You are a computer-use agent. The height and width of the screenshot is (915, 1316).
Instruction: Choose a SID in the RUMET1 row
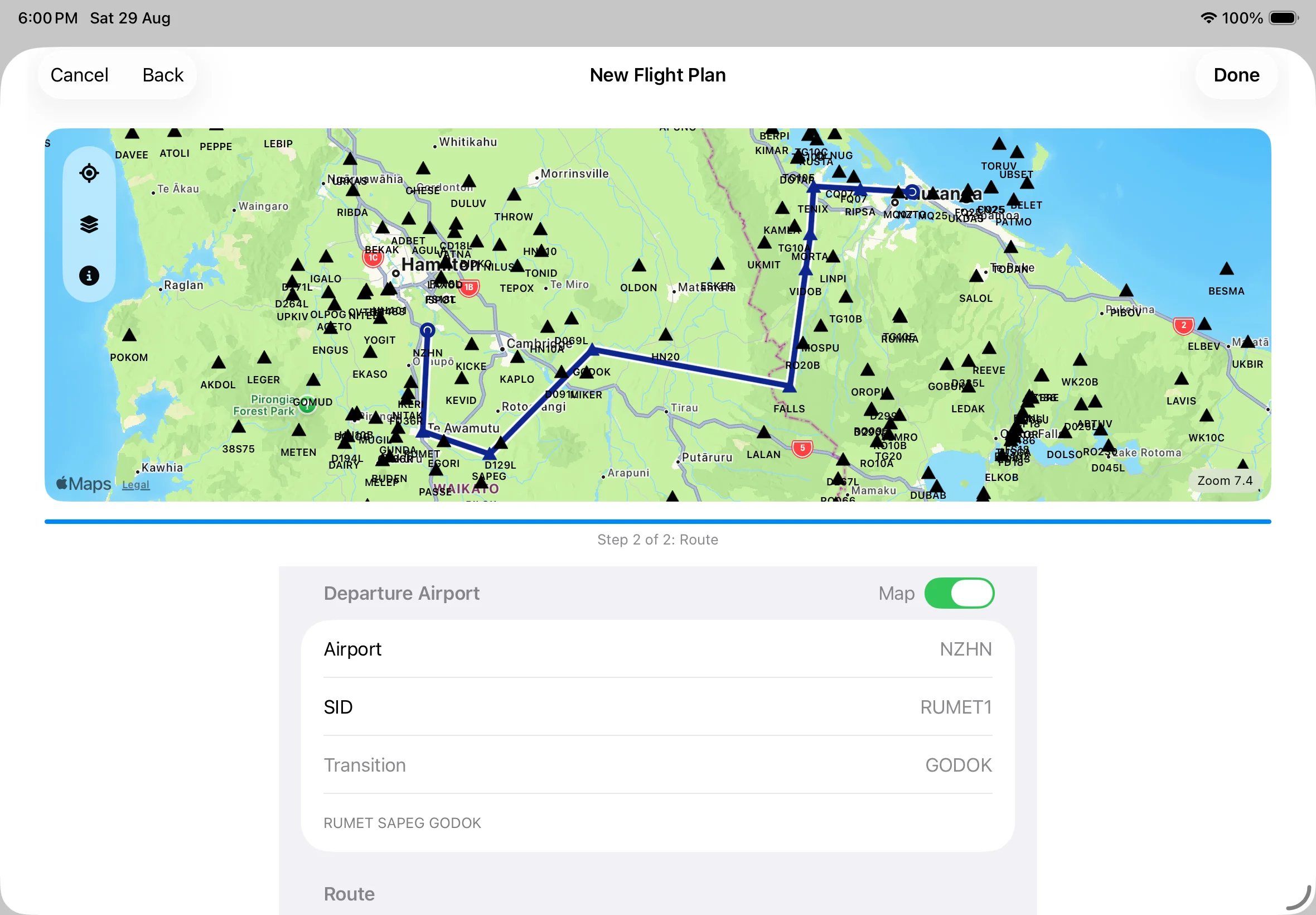pos(657,707)
